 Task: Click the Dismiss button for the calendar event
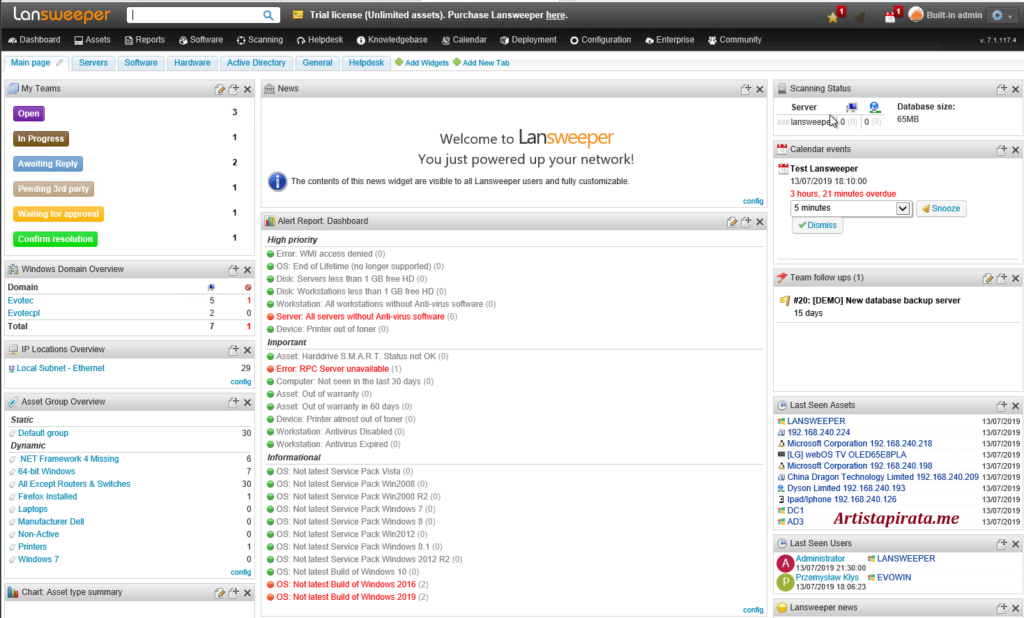pyautogui.click(x=815, y=225)
